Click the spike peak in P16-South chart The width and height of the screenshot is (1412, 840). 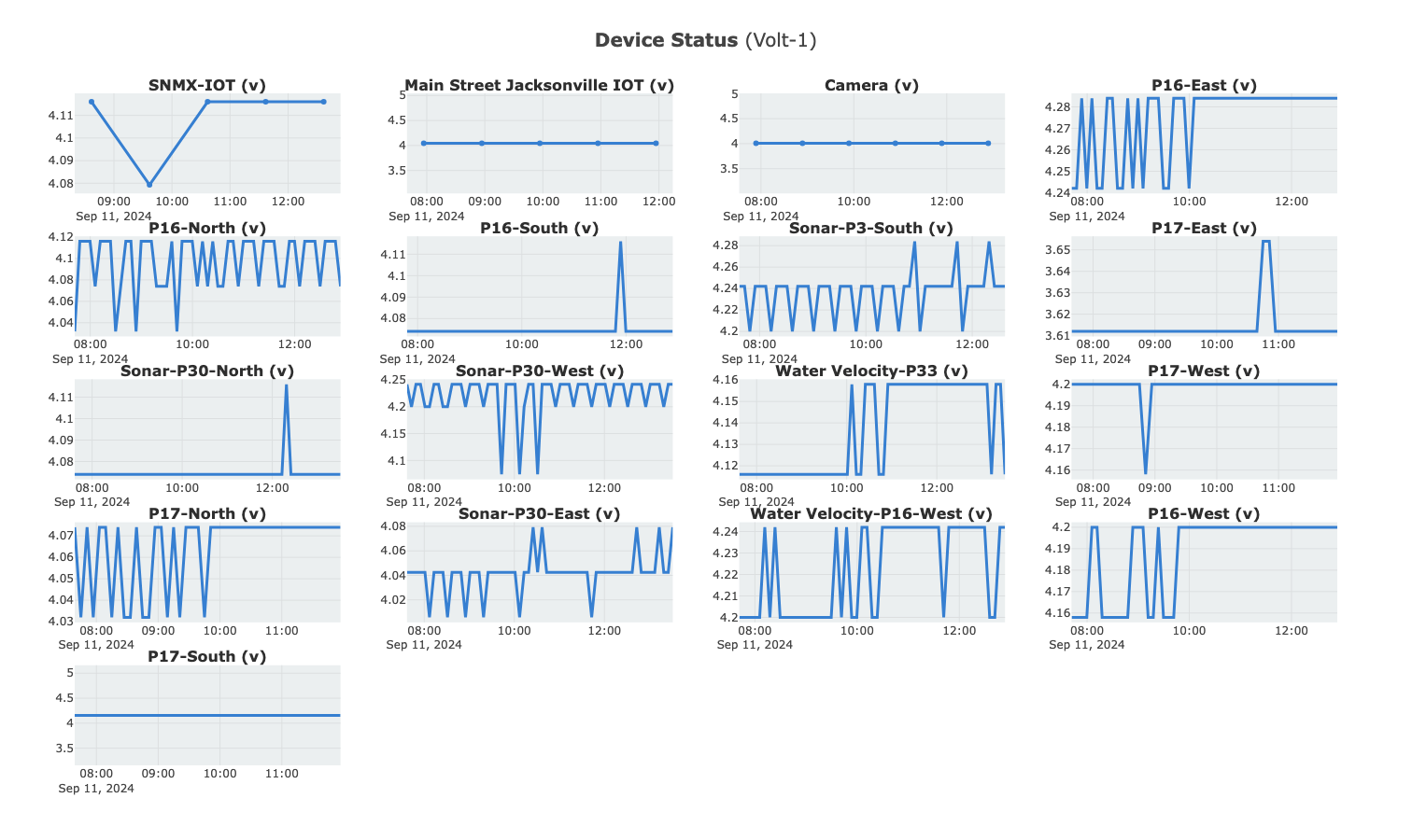[x=620, y=243]
